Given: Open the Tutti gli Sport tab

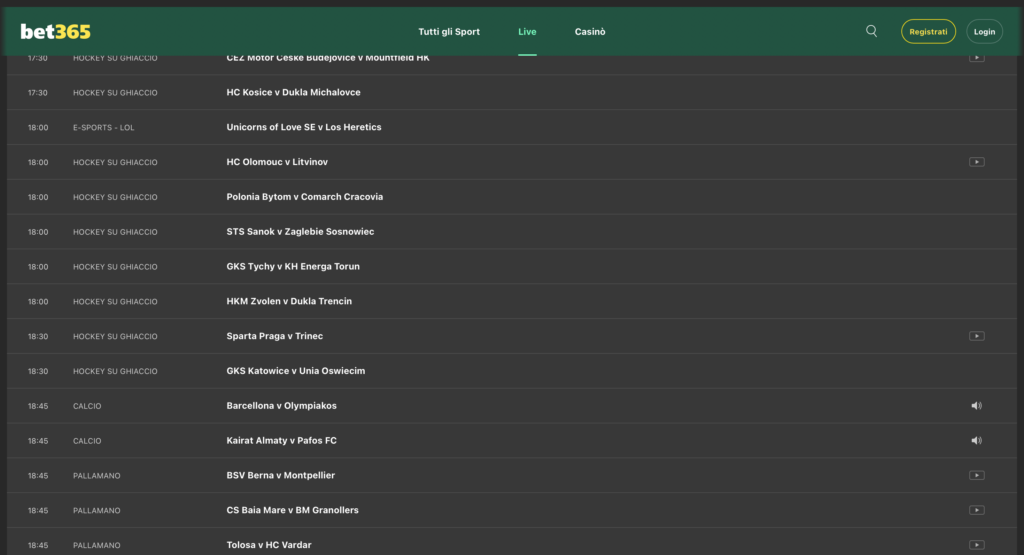Looking at the screenshot, I should (x=449, y=32).
